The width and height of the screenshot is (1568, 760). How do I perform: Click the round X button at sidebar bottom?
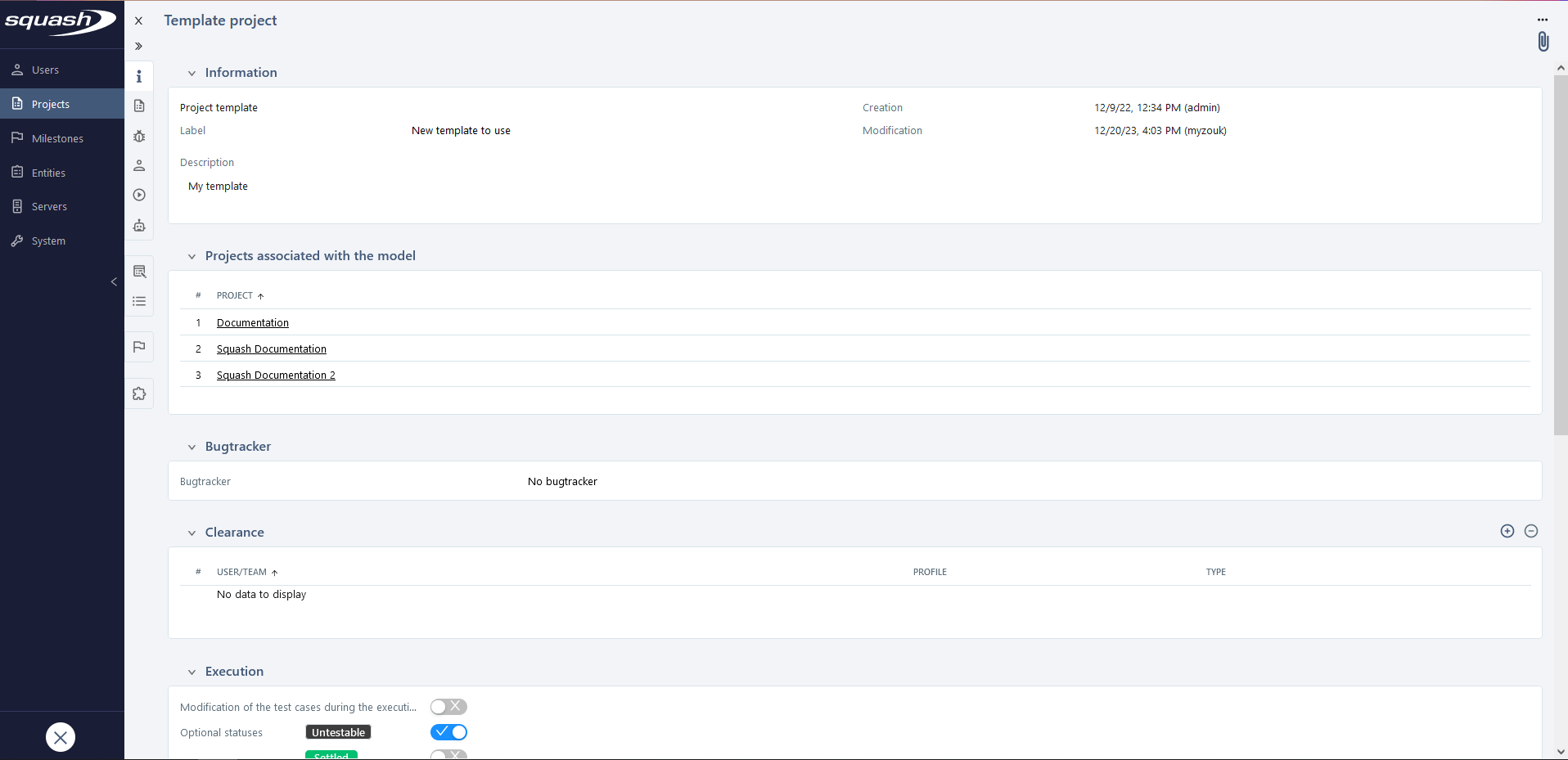pos(61,737)
